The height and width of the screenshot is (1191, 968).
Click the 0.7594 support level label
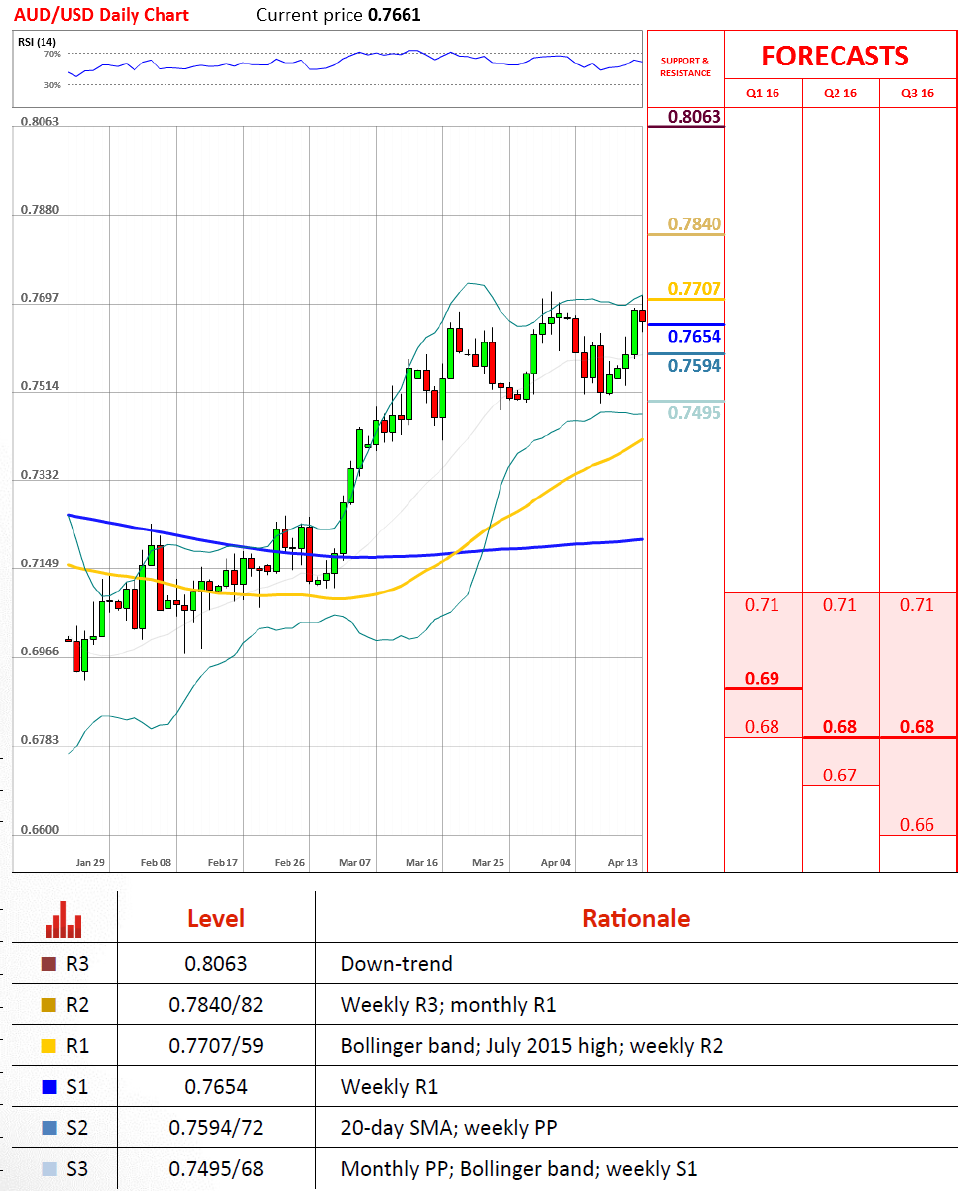(694, 366)
